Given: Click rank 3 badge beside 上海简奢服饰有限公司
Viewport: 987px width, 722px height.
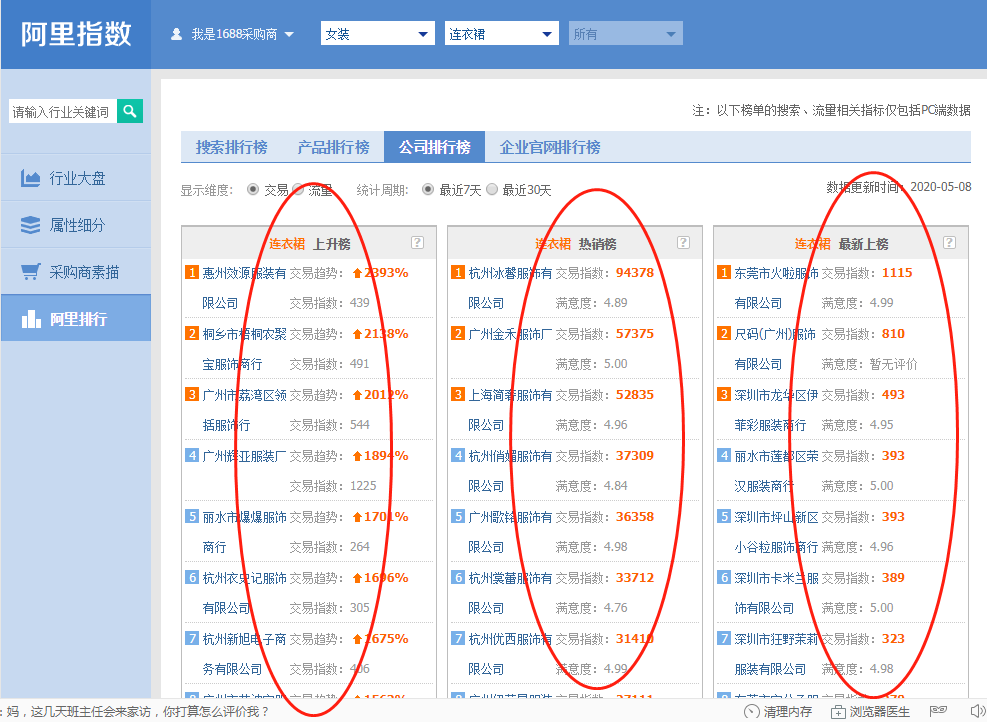Looking at the screenshot, I should (458, 395).
